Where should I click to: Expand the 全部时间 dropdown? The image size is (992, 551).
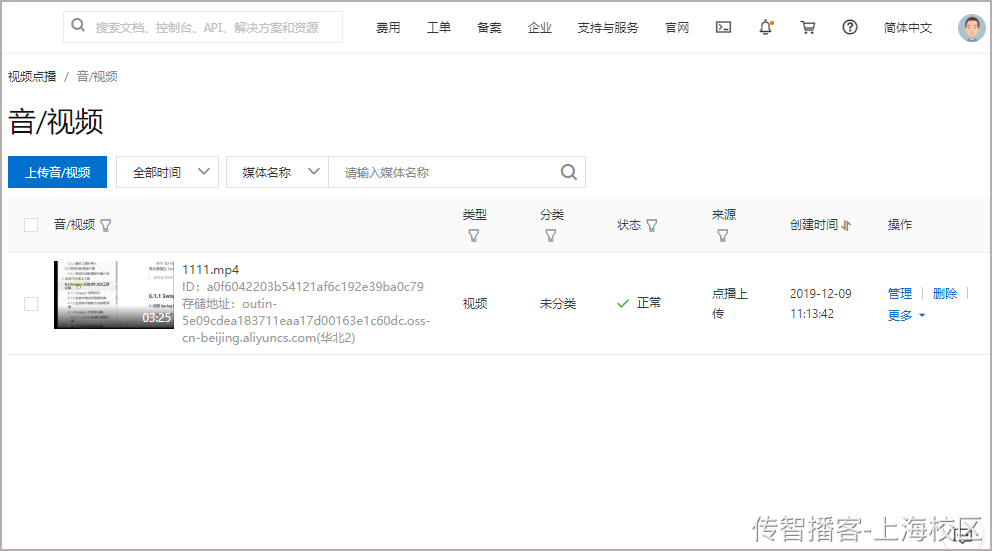point(168,172)
